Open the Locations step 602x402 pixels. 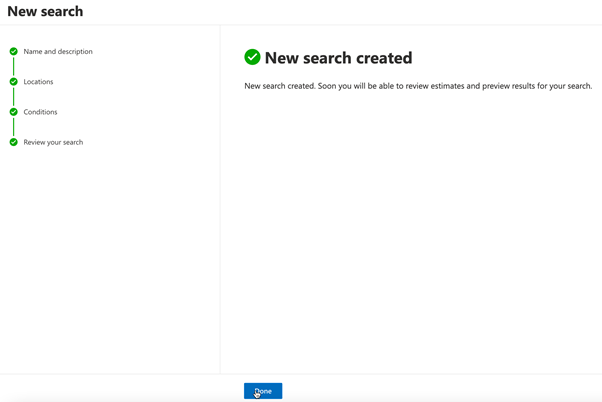(x=39, y=82)
